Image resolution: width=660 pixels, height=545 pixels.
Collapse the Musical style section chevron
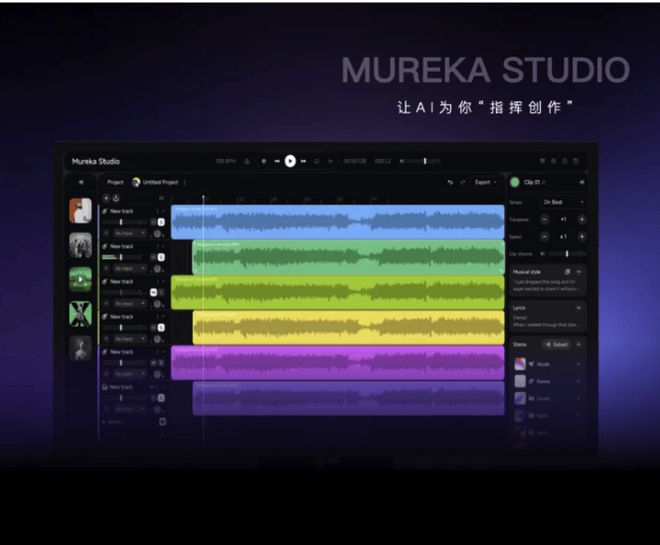click(x=579, y=272)
